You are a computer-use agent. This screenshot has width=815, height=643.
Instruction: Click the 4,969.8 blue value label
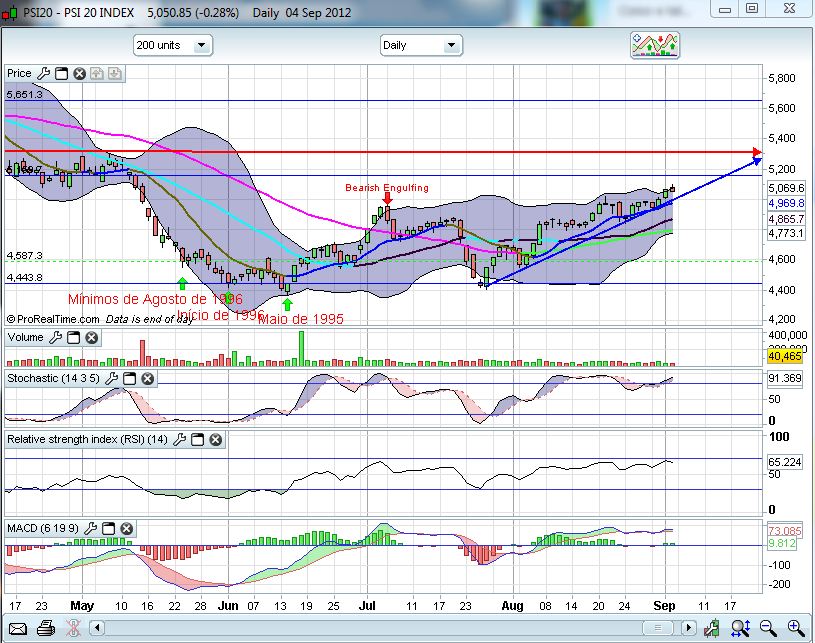coord(786,203)
